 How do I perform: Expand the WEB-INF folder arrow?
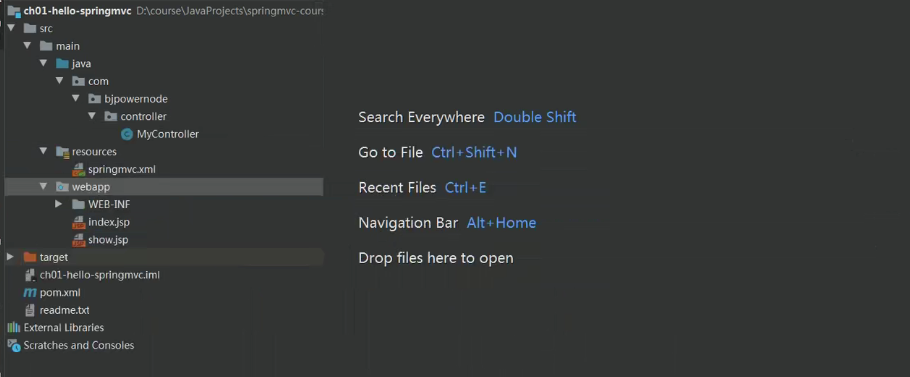59,204
